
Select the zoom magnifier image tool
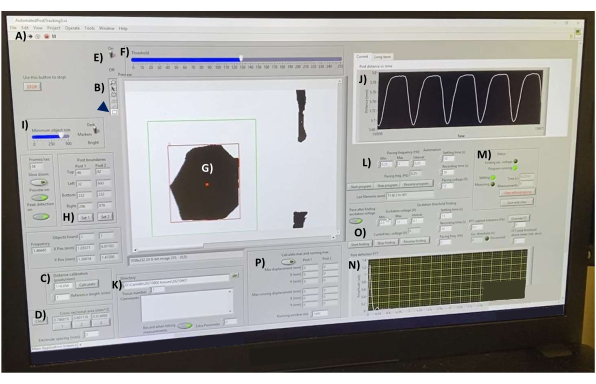pyautogui.click(x=113, y=83)
